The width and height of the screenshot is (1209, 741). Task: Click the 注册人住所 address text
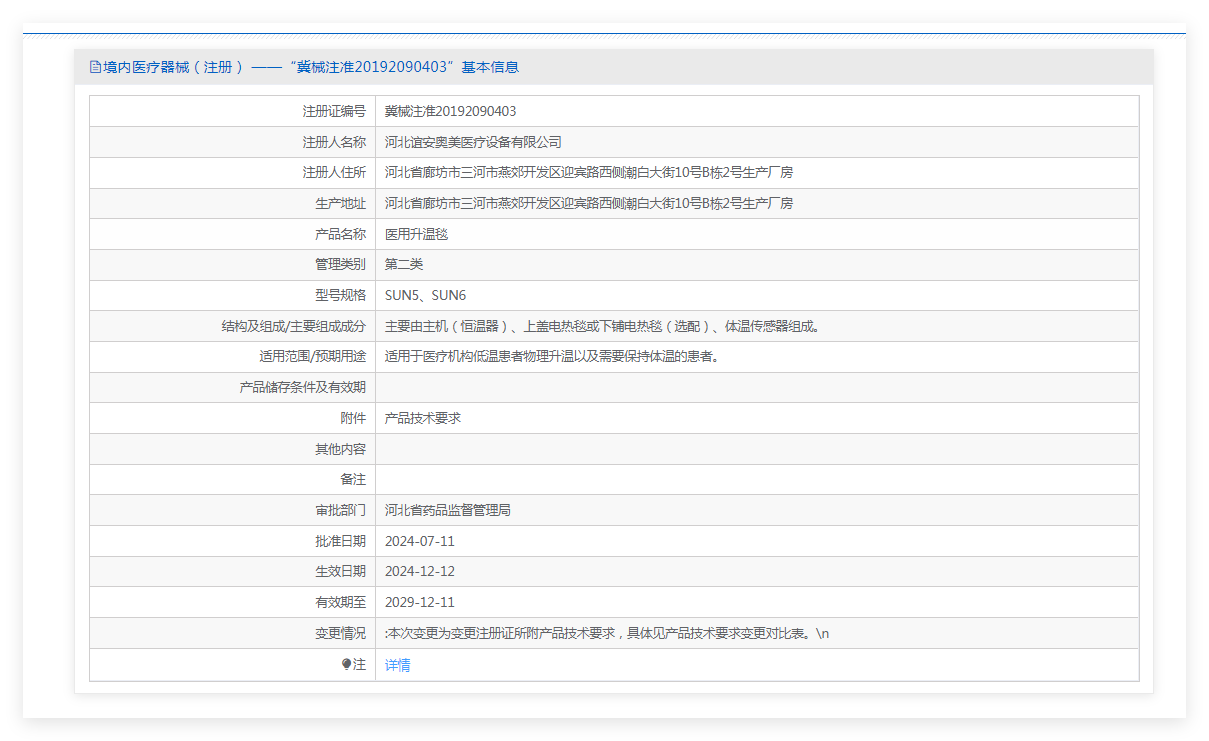pyautogui.click(x=588, y=172)
